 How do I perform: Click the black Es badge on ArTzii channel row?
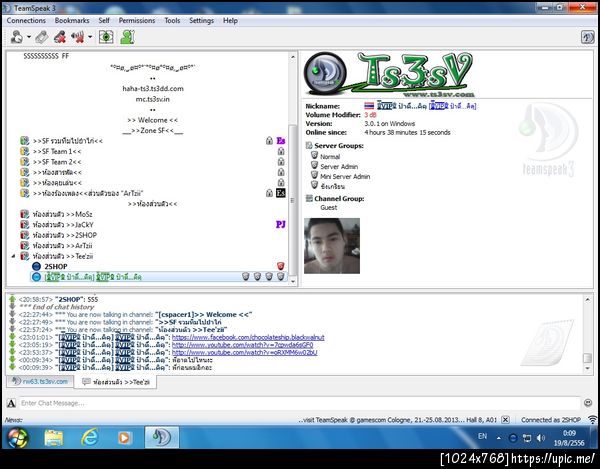click(x=281, y=193)
